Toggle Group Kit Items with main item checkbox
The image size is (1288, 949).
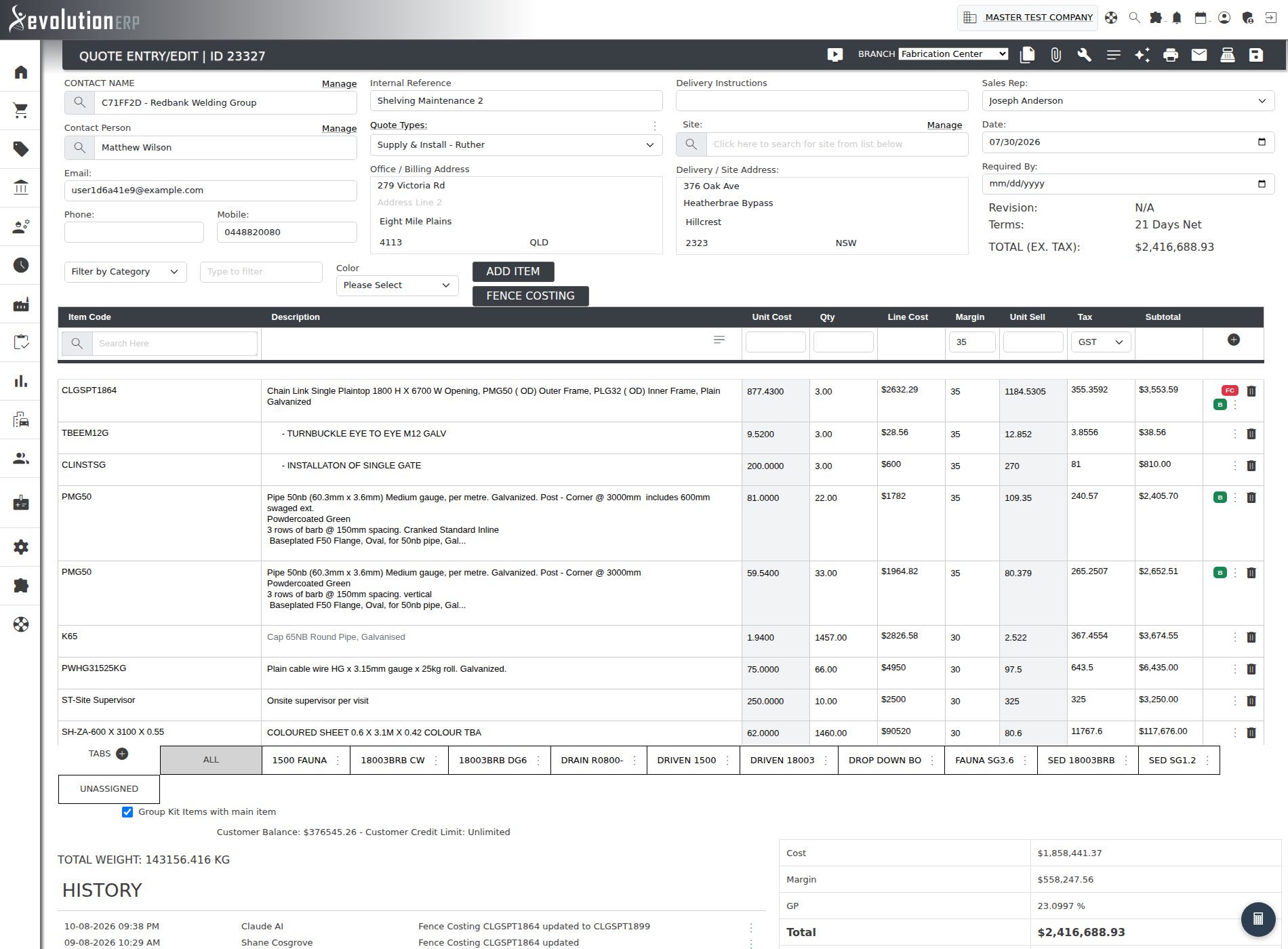click(127, 812)
